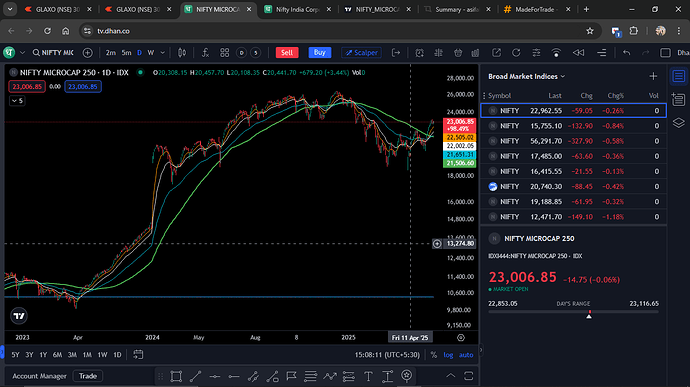Screen dimensions: 690x387
Task: Open the go-to-date calendar icon
Action: coord(138,355)
